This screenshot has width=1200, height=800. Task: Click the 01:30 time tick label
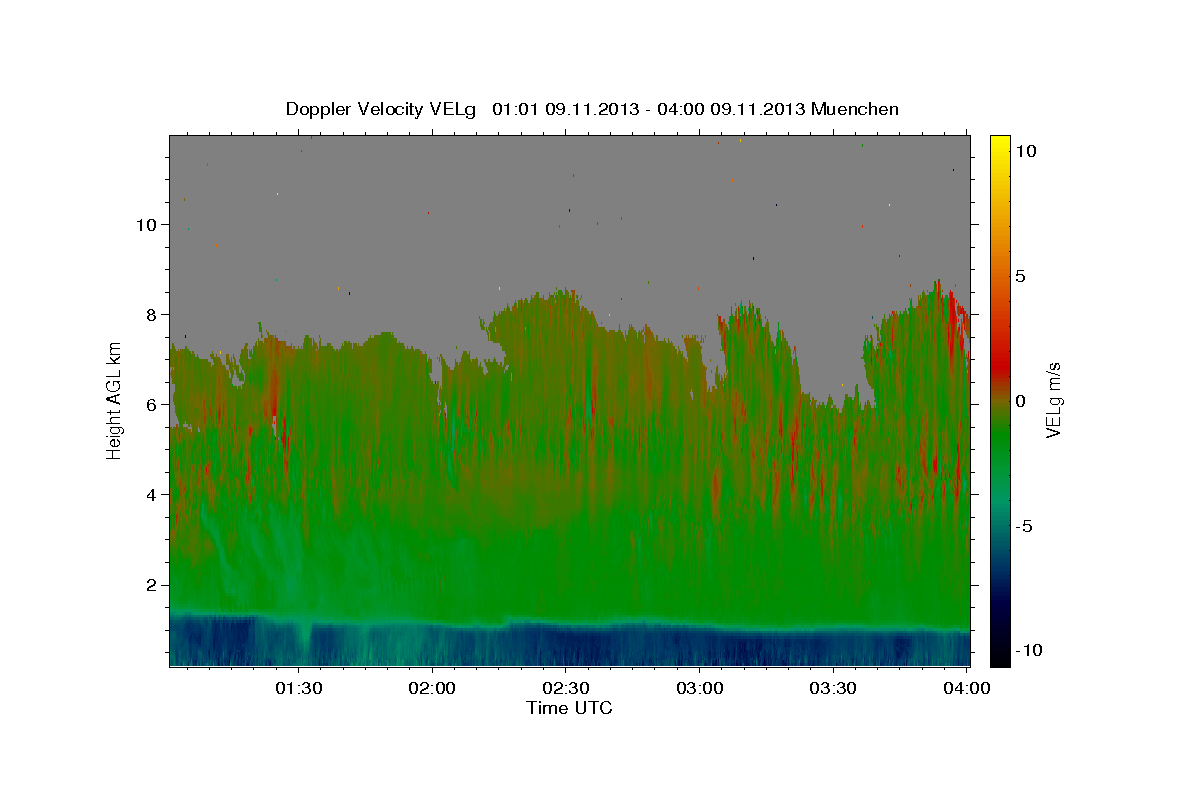pos(299,688)
